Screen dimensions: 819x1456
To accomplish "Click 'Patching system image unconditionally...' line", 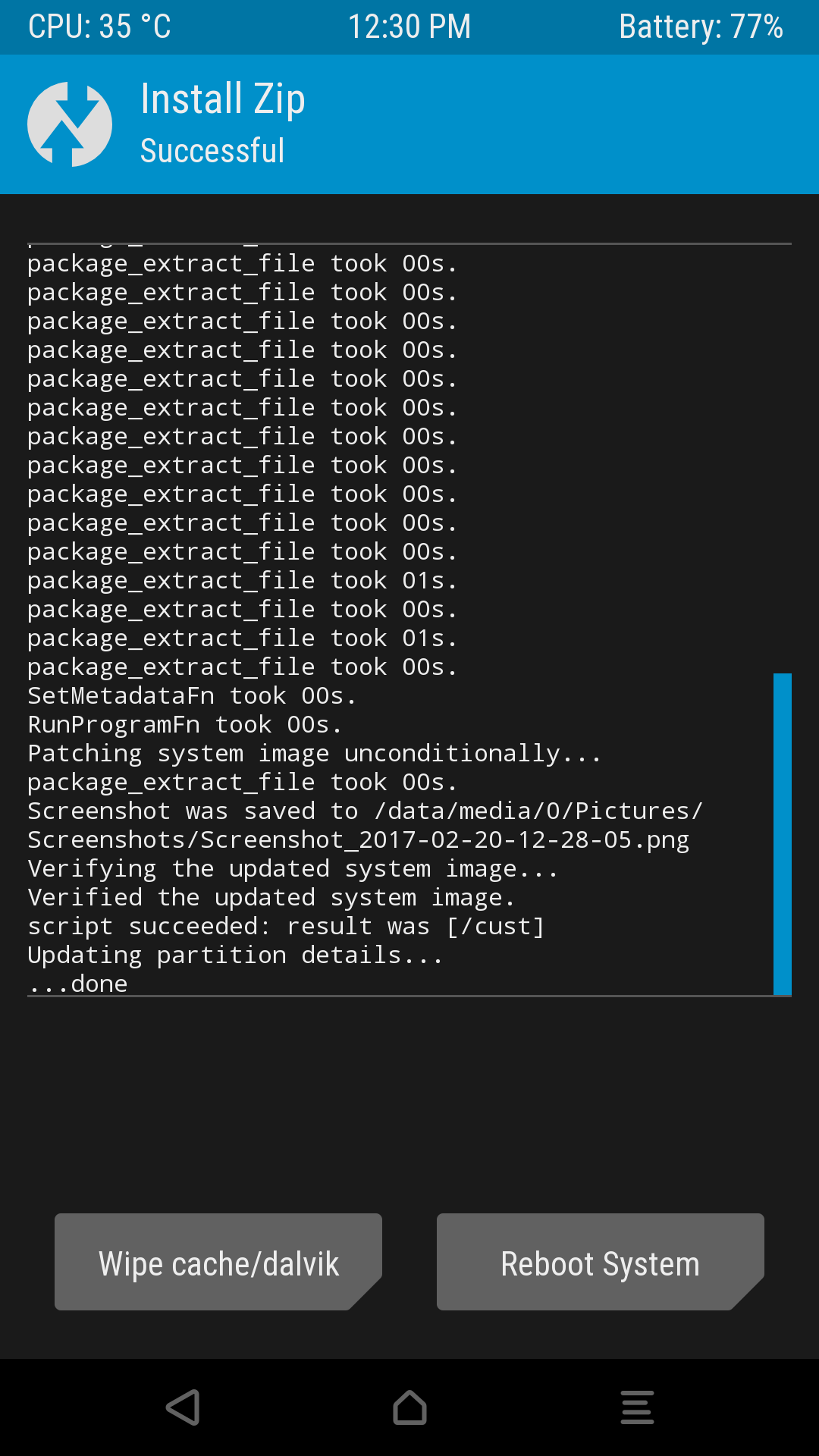I will (x=314, y=754).
